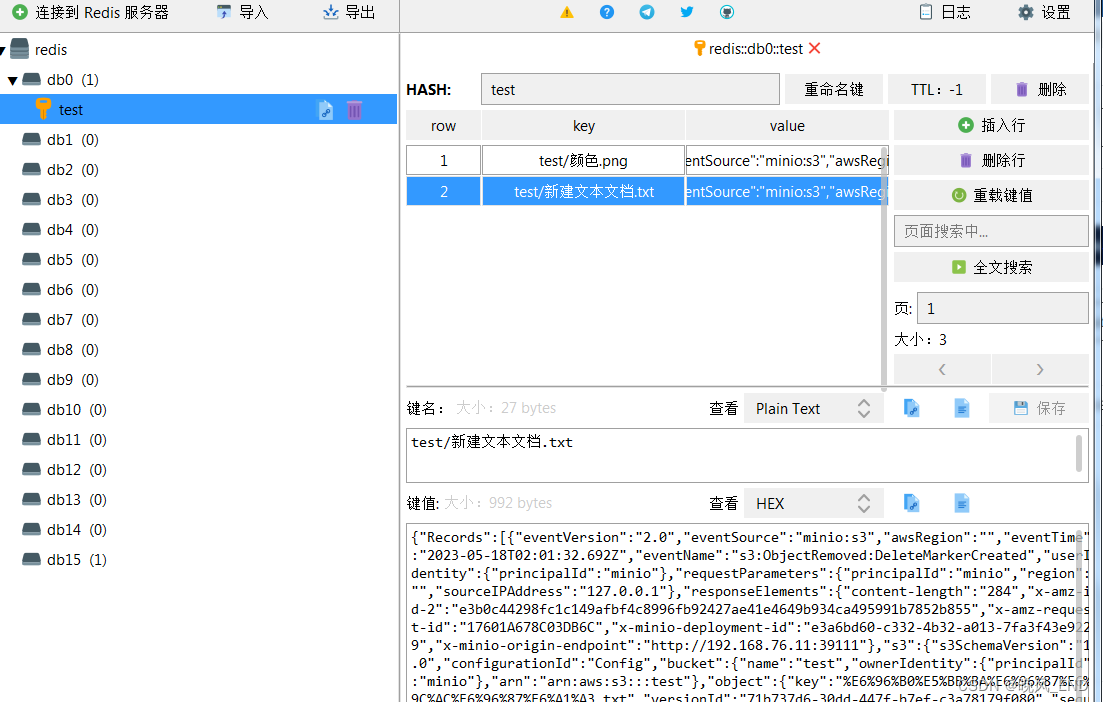The width and height of the screenshot is (1103, 702).
Task: Click 删除 delete key button
Action: coord(1040,89)
